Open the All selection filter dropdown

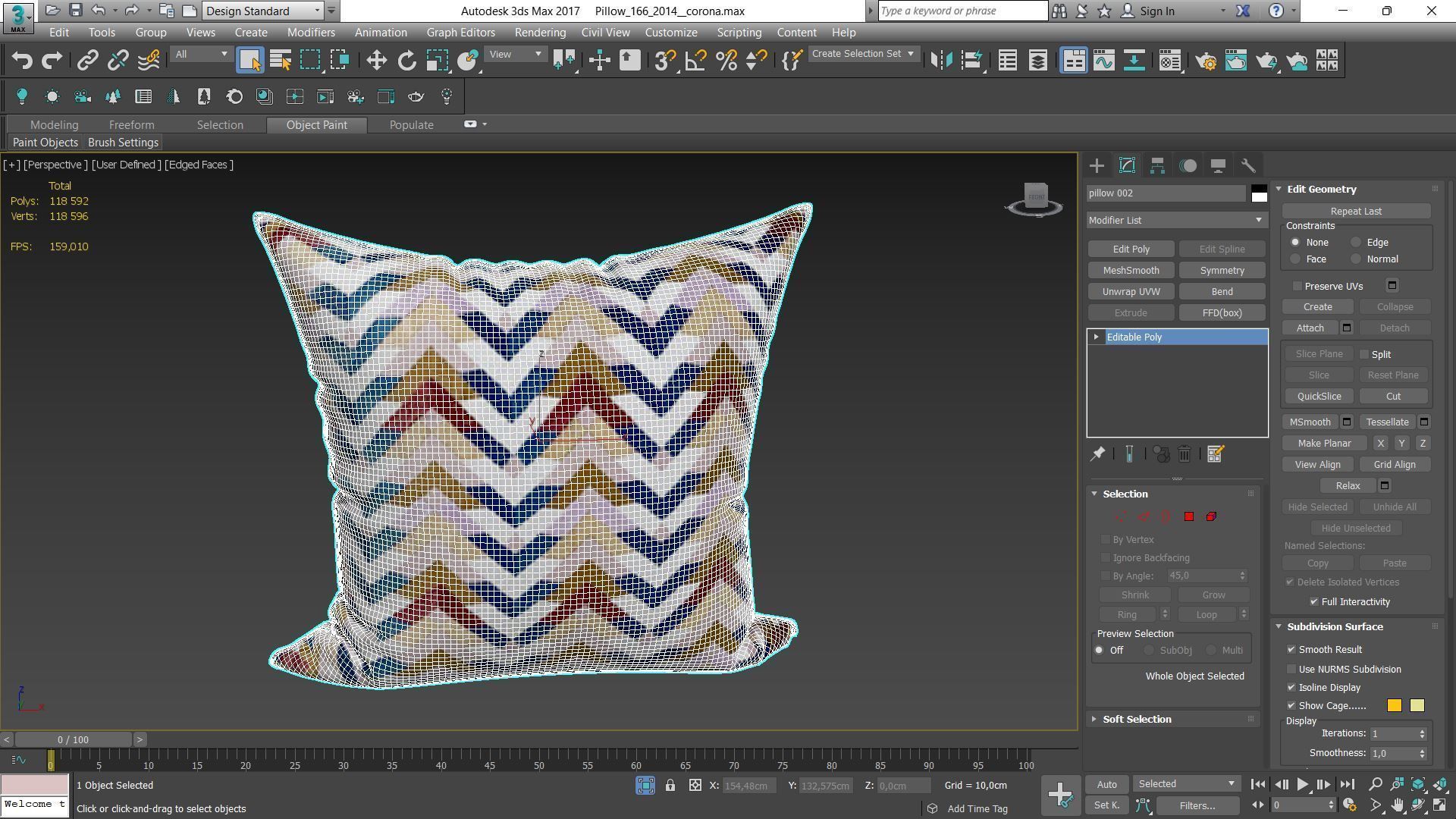(x=201, y=55)
